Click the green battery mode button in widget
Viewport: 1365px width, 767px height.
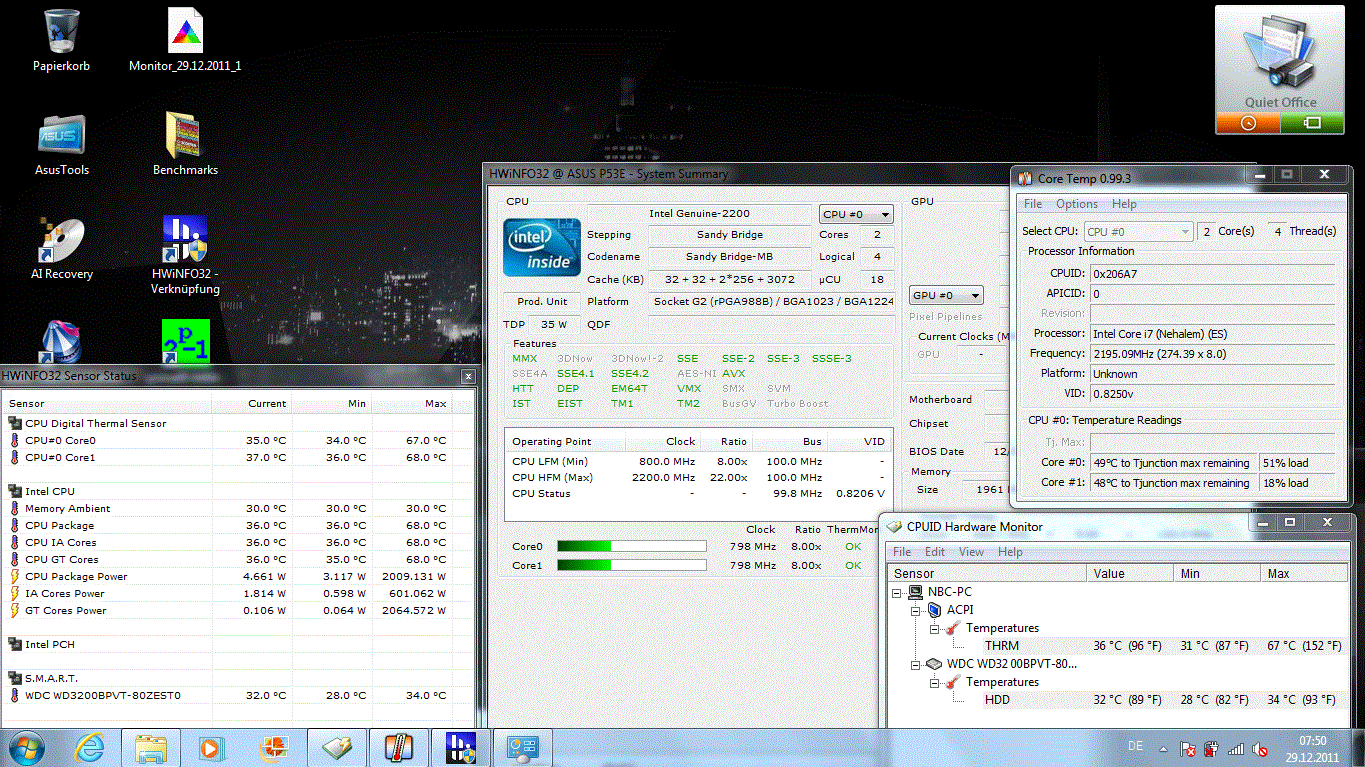1312,123
